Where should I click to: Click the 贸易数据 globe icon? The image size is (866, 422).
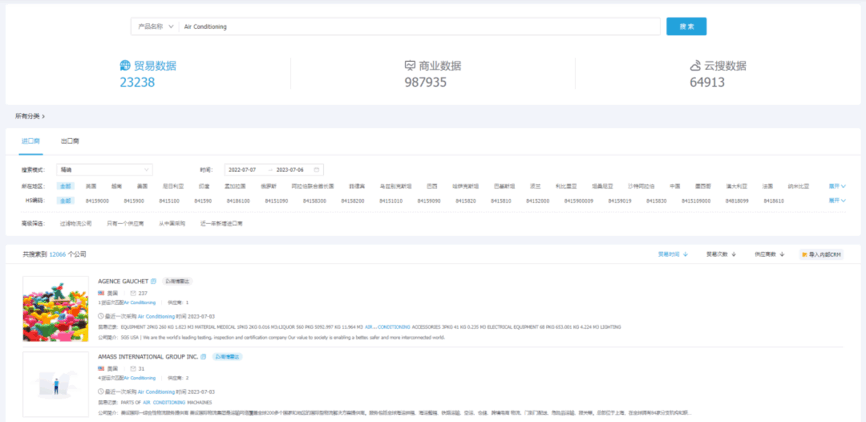coord(125,66)
